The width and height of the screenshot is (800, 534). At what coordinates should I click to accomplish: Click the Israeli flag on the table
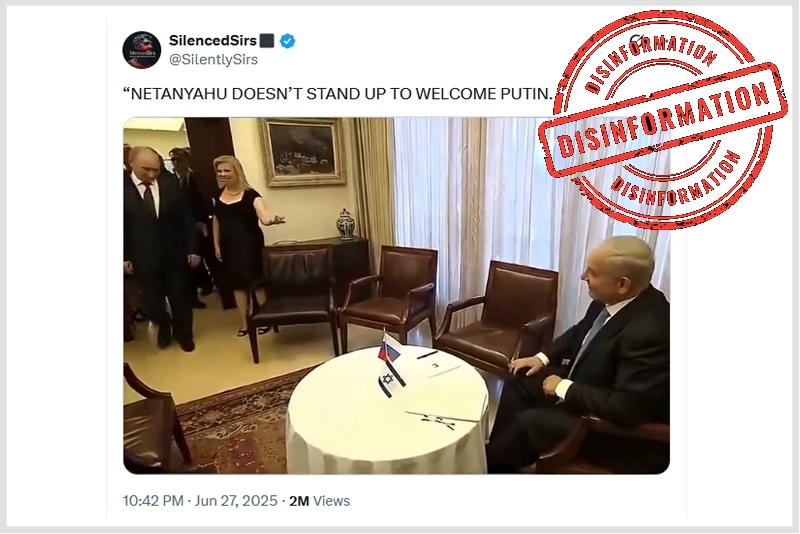pyautogui.click(x=391, y=379)
